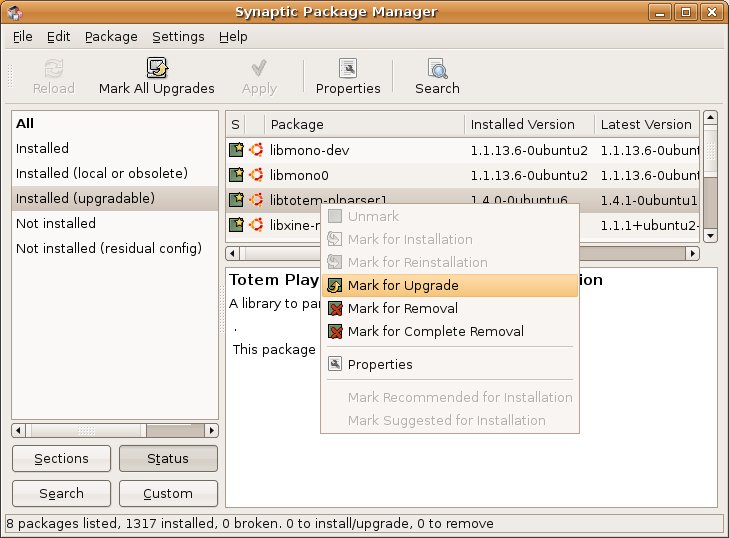The width and height of the screenshot is (729, 538).
Task: Click the Ubuntu logo icon beside libmono0
Action: [x=256, y=175]
